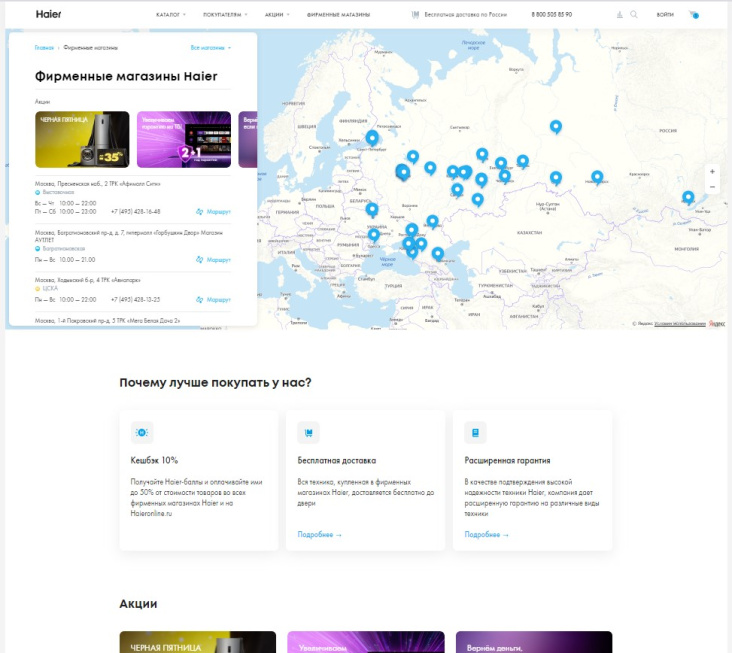Image resolution: width=732 pixels, height=653 pixels.
Task: Click the Кешбэк 10% card icon
Action: click(142, 433)
